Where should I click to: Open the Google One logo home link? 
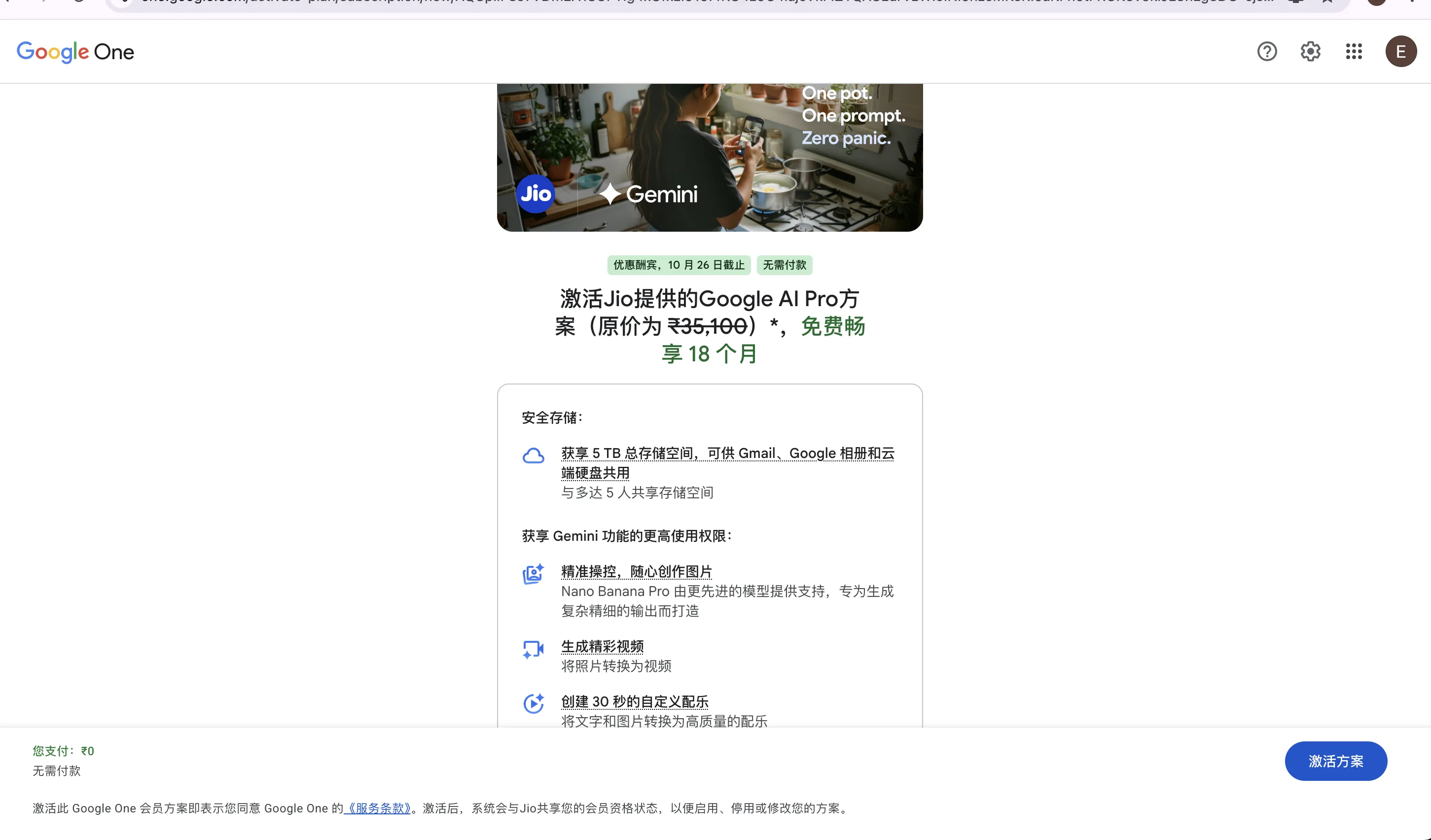click(x=75, y=52)
